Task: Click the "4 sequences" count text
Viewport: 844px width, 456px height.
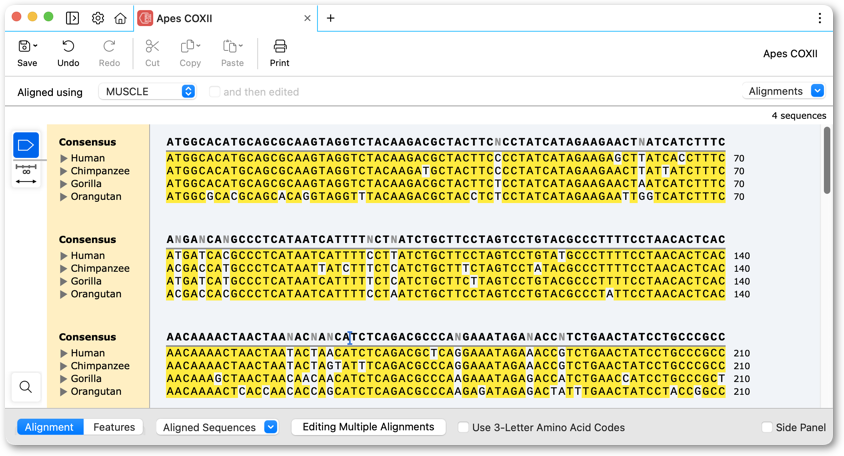Action: pos(799,116)
